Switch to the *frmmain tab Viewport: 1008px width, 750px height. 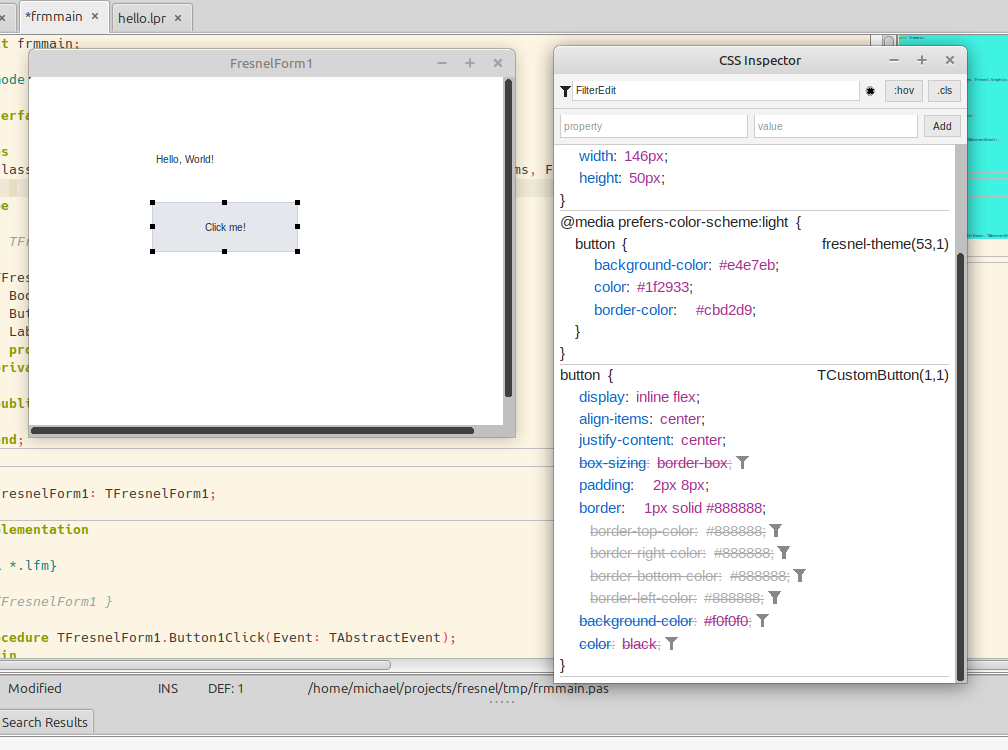pos(54,17)
